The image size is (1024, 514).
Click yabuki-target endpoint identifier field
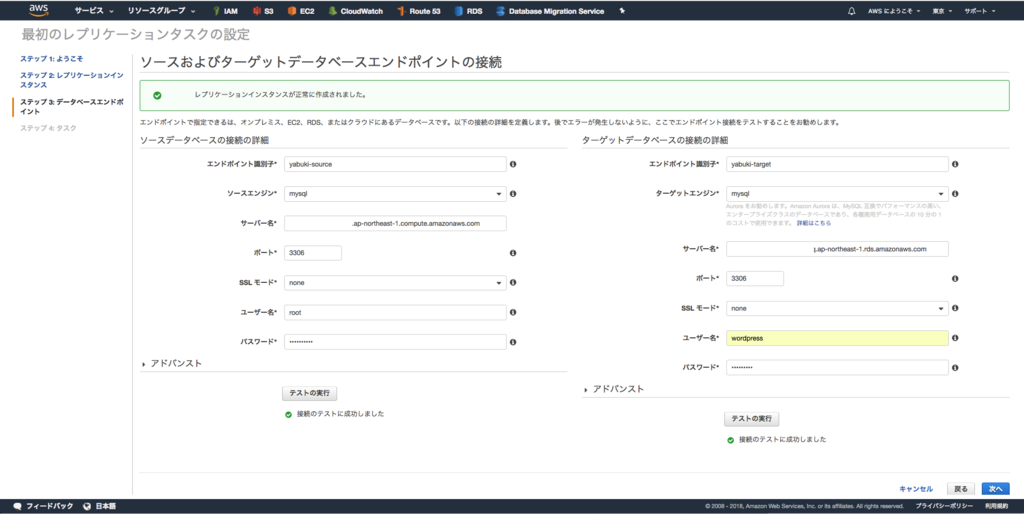(x=837, y=164)
